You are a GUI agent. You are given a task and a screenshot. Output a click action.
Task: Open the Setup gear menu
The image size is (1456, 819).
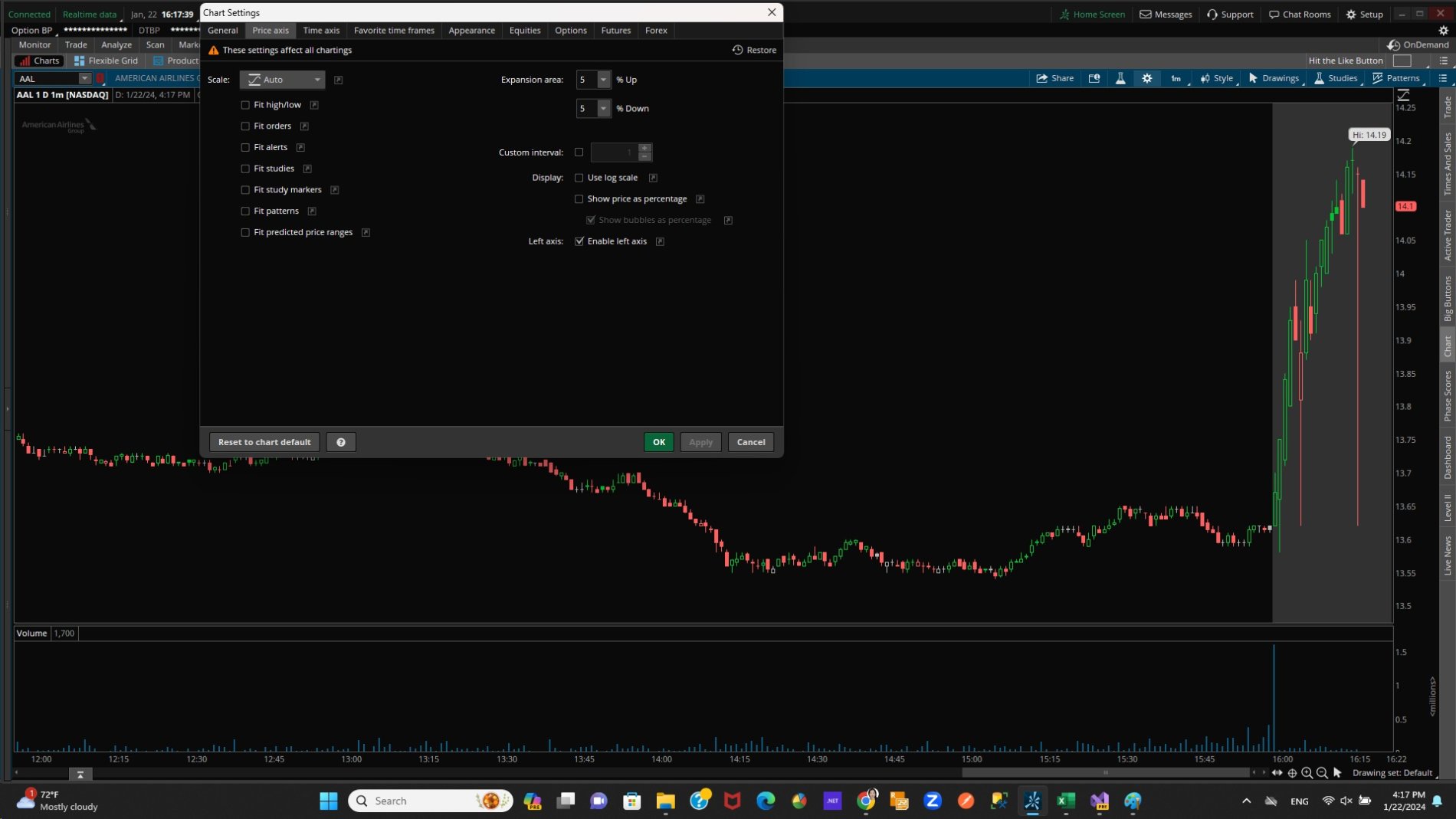pyautogui.click(x=1365, y=14)
